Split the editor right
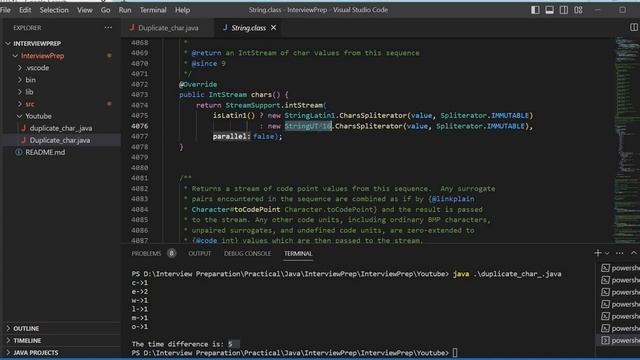 coord(633,27)
